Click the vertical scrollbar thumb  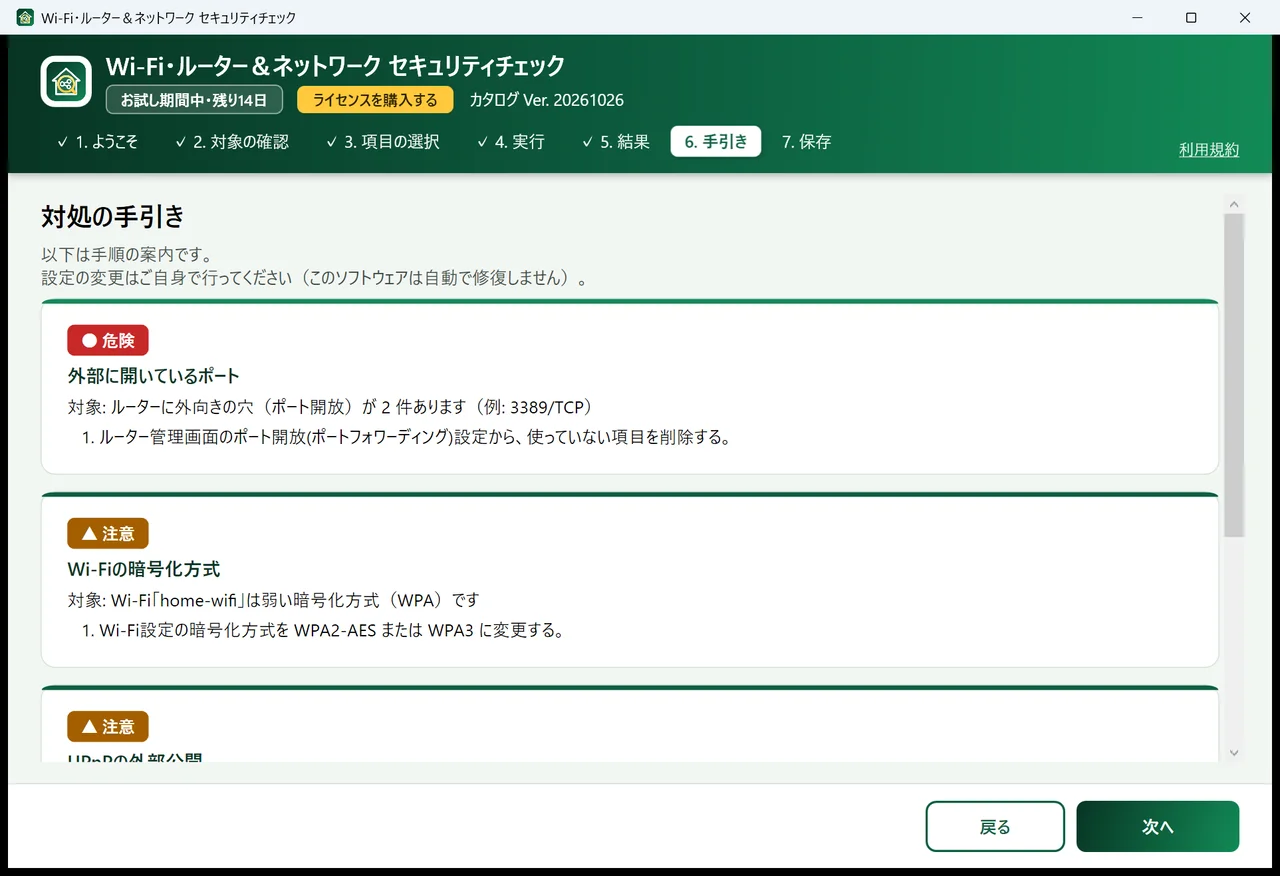(1234, 375)
